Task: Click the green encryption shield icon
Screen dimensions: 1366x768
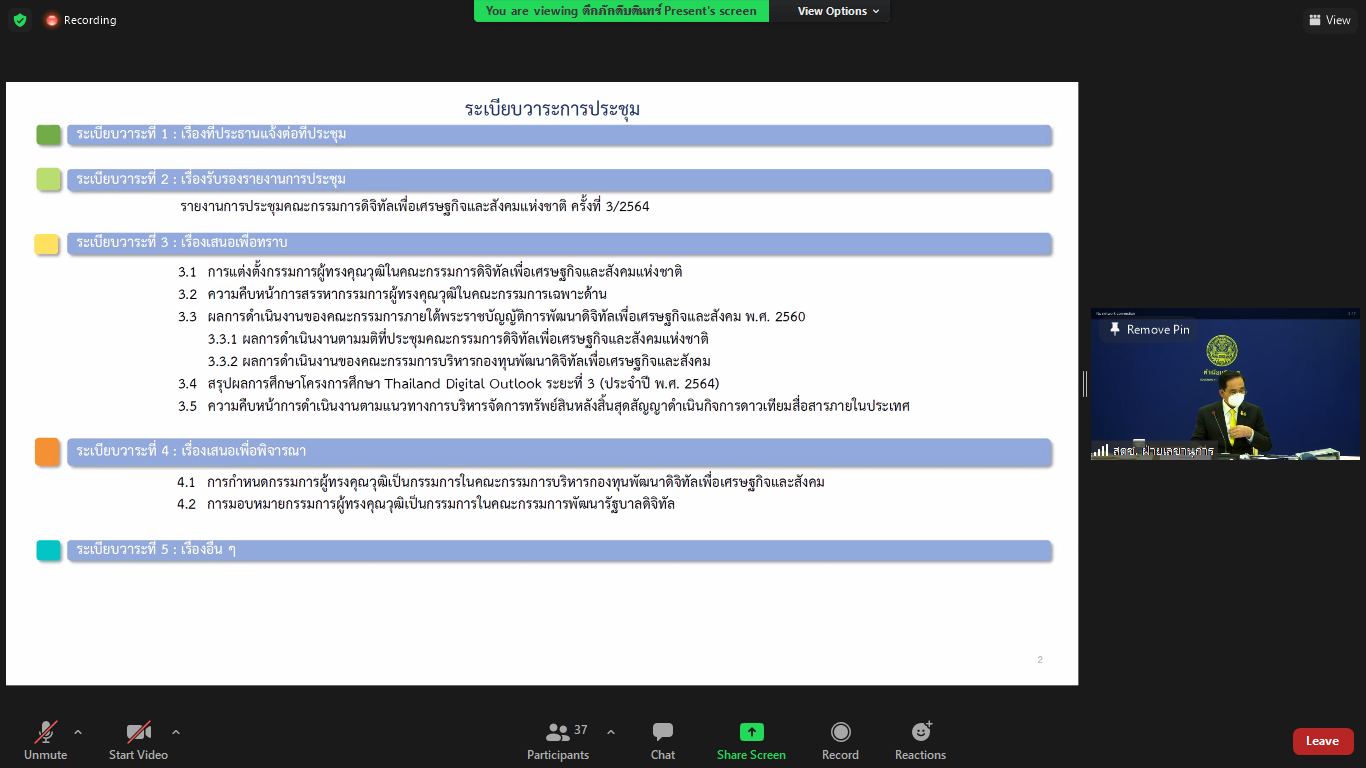Action: (x=20, y=20)
